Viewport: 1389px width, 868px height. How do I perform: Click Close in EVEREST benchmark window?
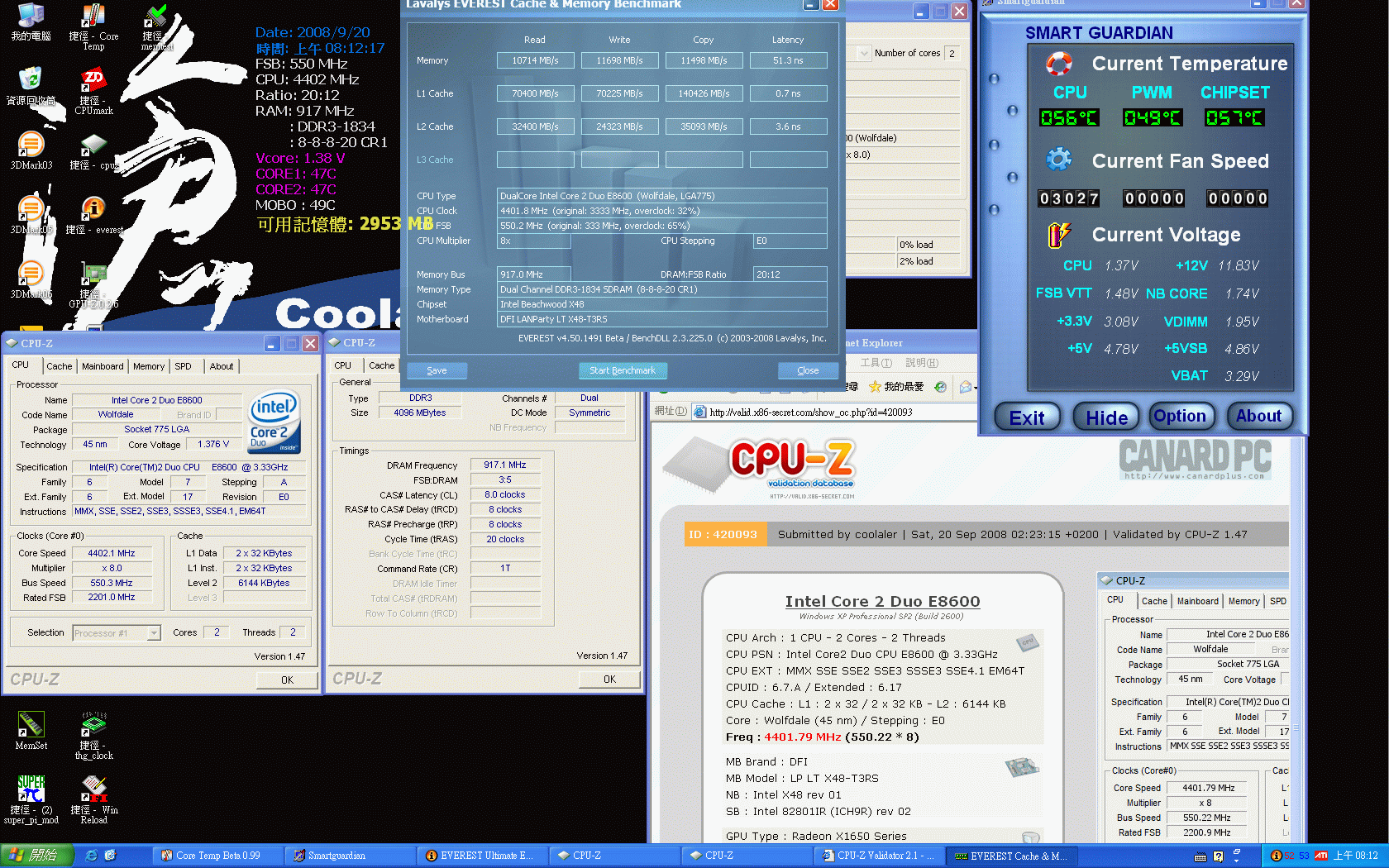coord(808,370)
